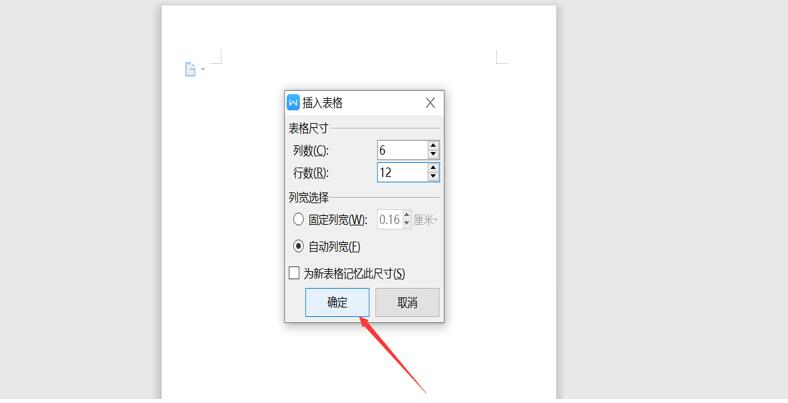Image resolution: width=788 pixels, height=403 pixels.
Task: Increase 行数 with the up arrow
Action: pos(433,167)
